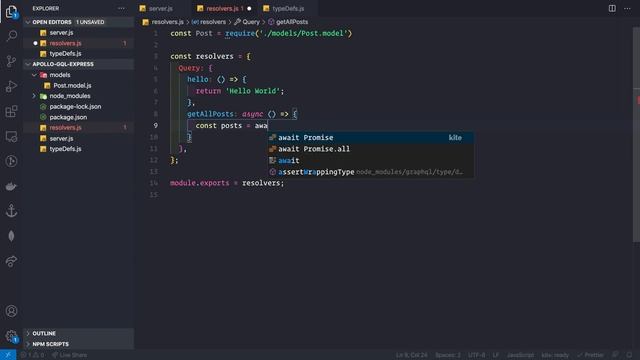Open the MongoDB leaf icon view
This screenshot has height=360, width=640.
point(11,236)
